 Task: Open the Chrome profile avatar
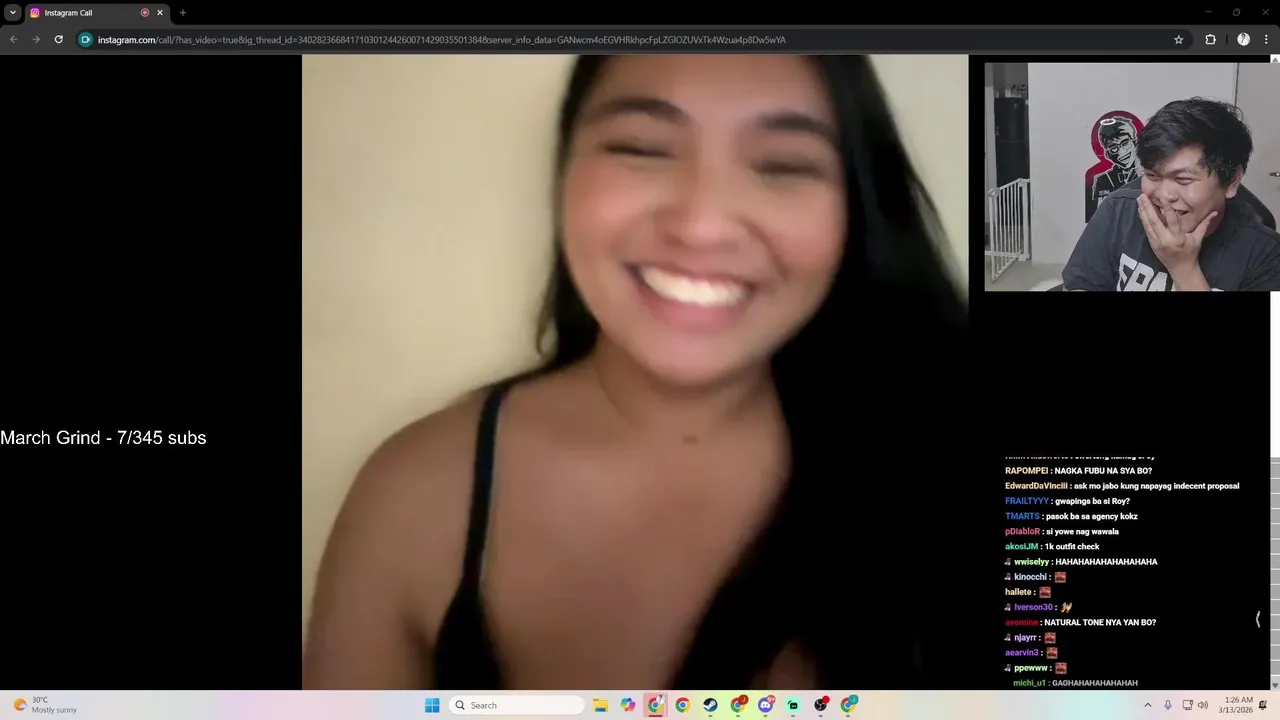(1243, 40)
